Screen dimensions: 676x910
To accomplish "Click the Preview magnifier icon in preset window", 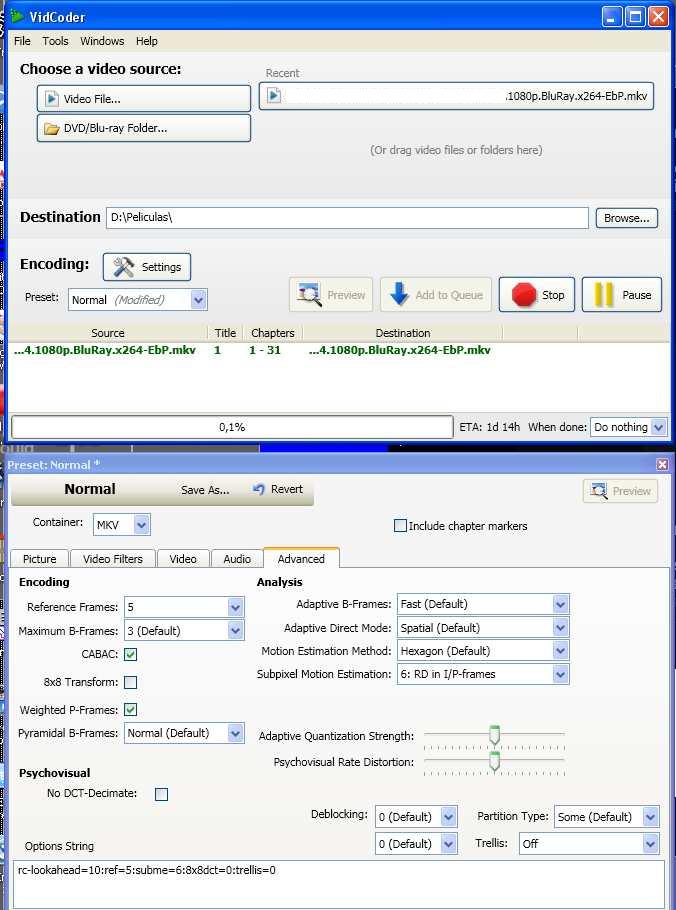I will (x=598, y=491).
